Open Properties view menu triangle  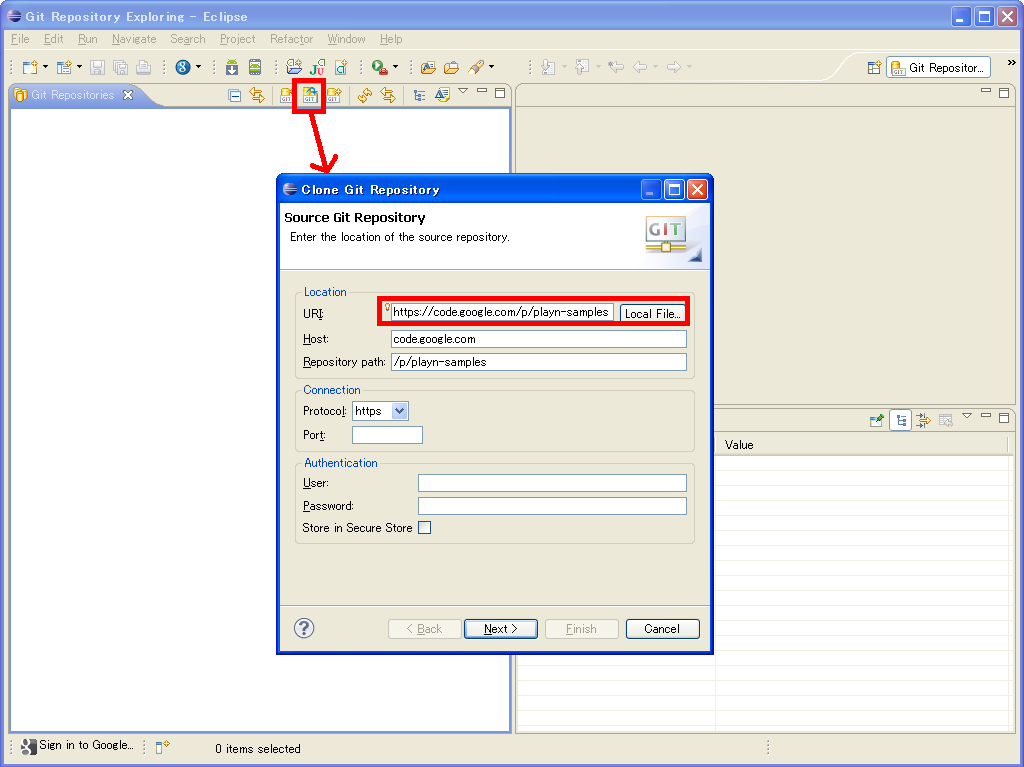coord(967,416)
